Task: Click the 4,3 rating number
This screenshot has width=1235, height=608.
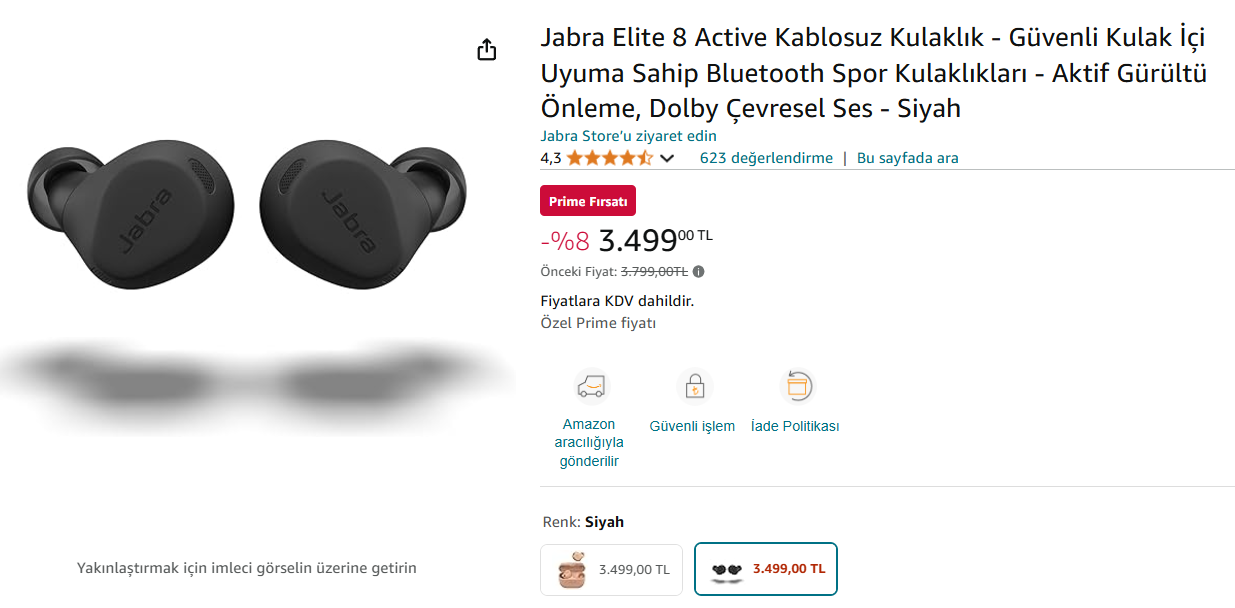Action: point(551,158)
